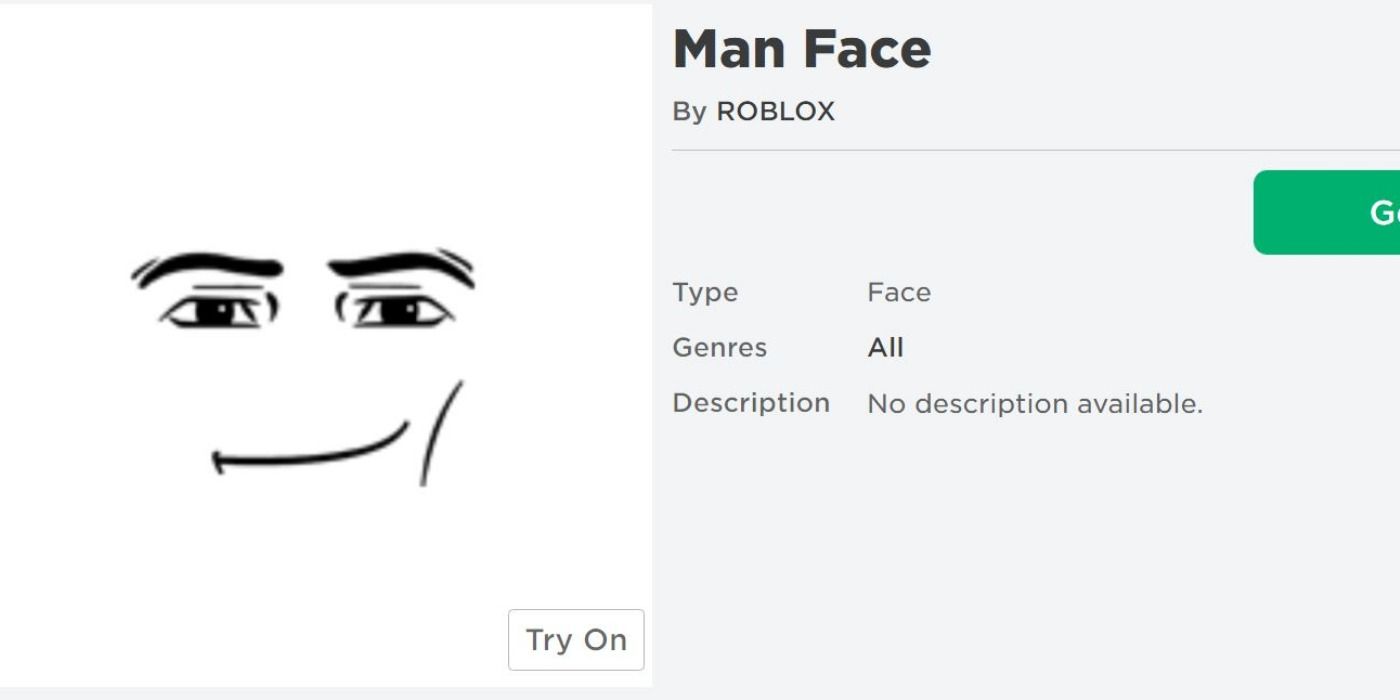Click the left eyebrow on the face
The image size is (1400, 700).
click(x=208, y=267)
